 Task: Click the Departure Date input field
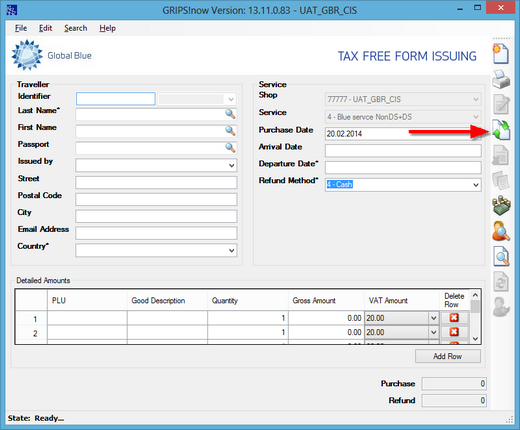403,167
